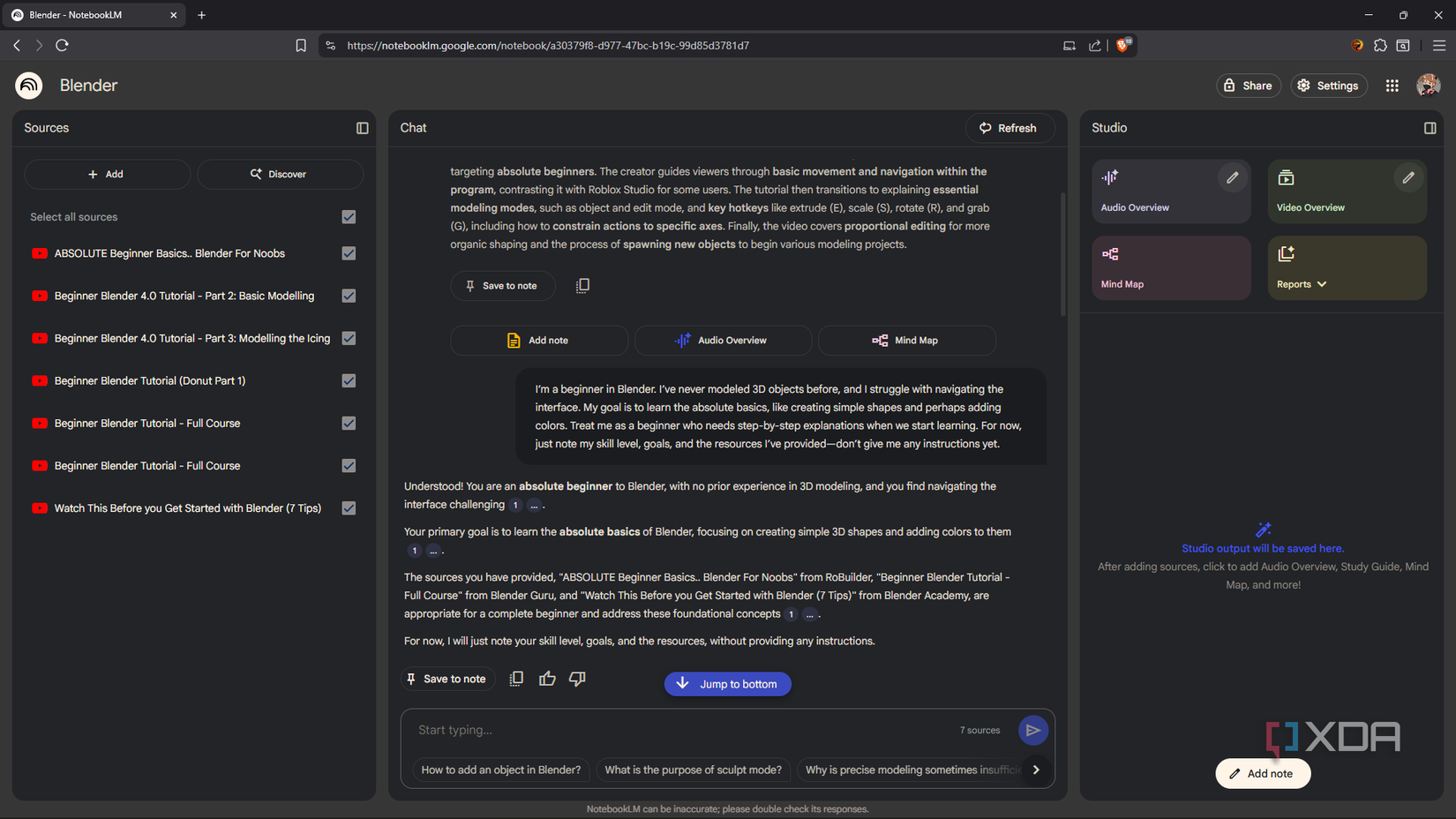Click the thumbs up icon on the response
This screenshot has width=1456, height=819.
tap(547, 679)
